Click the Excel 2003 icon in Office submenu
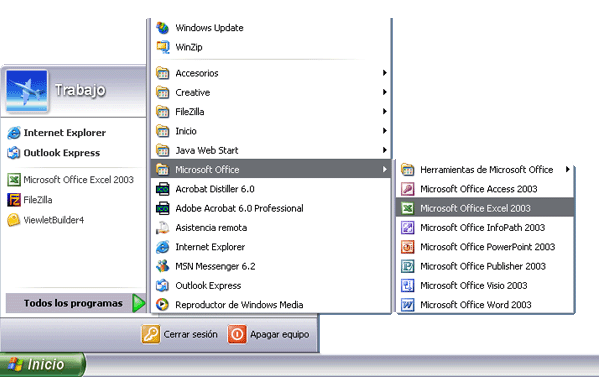Screen dimensions: 599x377 [x=408, y=208]
